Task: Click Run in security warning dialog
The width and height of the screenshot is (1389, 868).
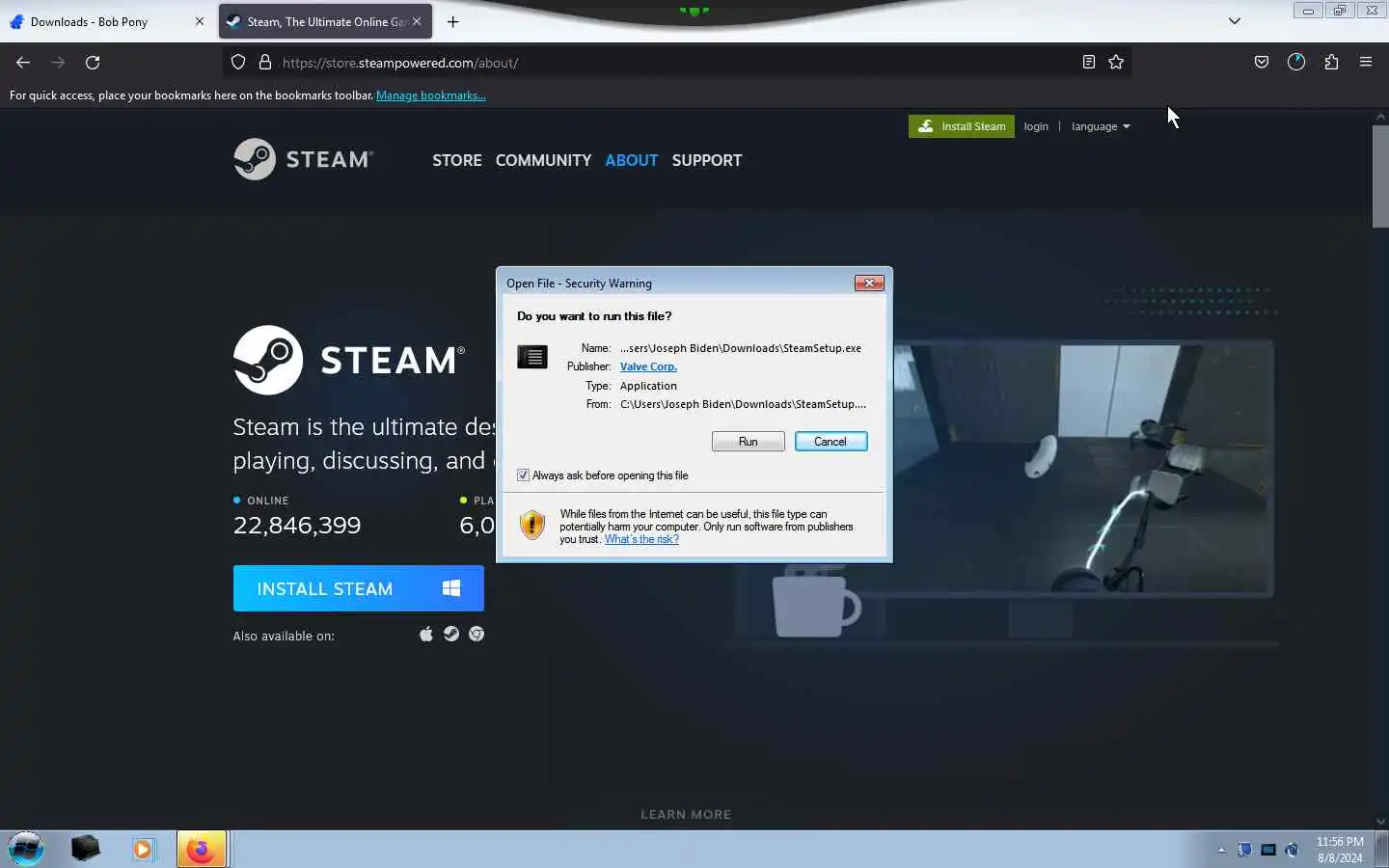Action: pos(748,441)
